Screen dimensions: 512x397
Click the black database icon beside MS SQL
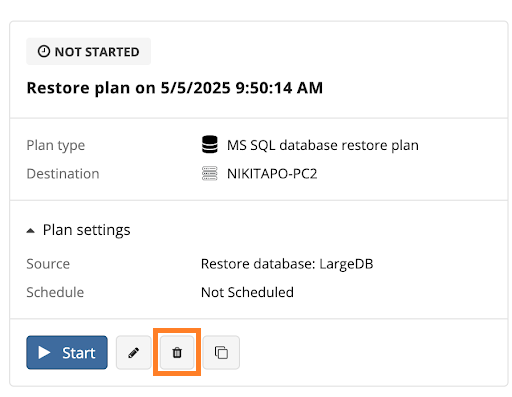click(x=210, y=145)
